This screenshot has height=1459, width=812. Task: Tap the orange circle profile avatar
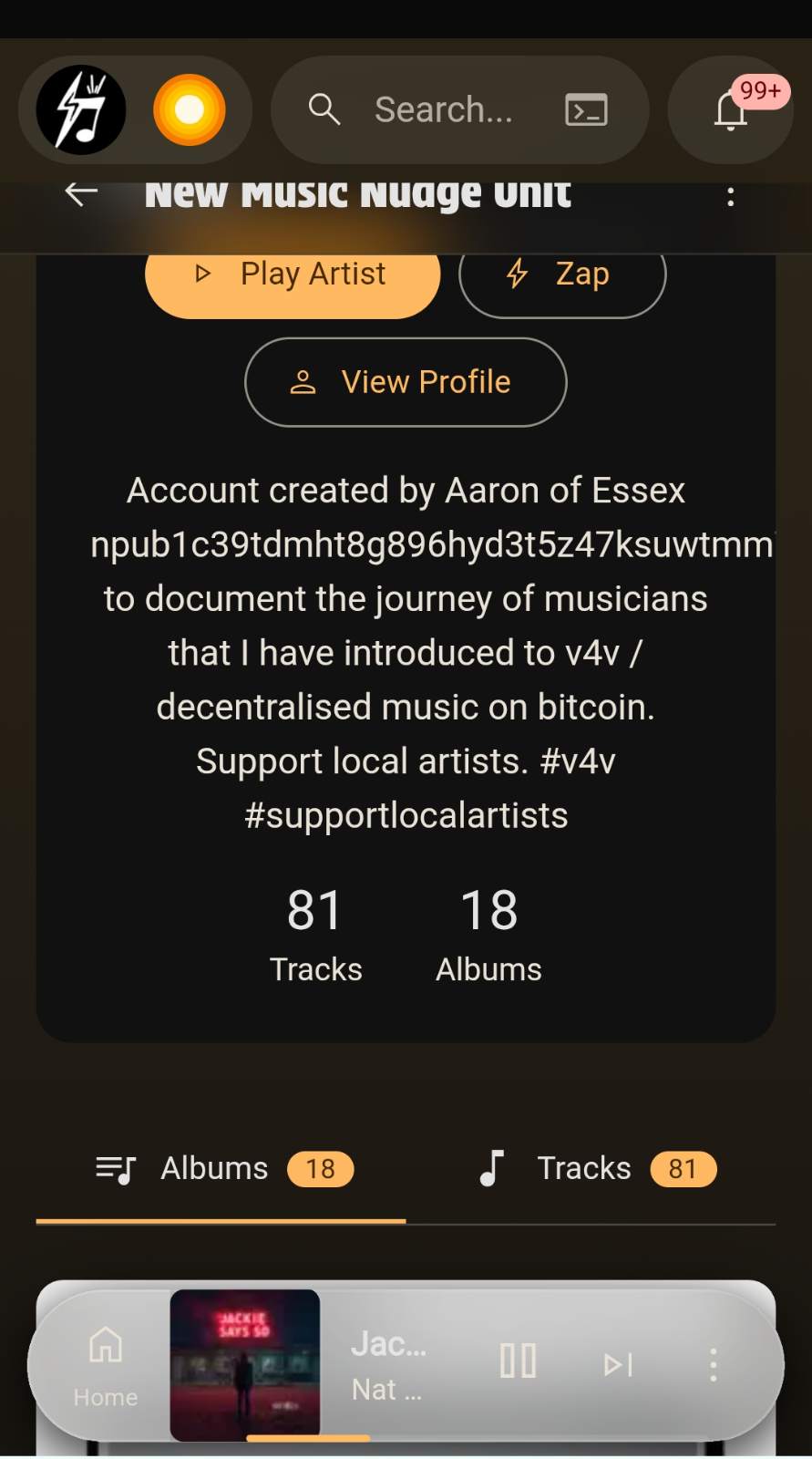pos(189,109)
